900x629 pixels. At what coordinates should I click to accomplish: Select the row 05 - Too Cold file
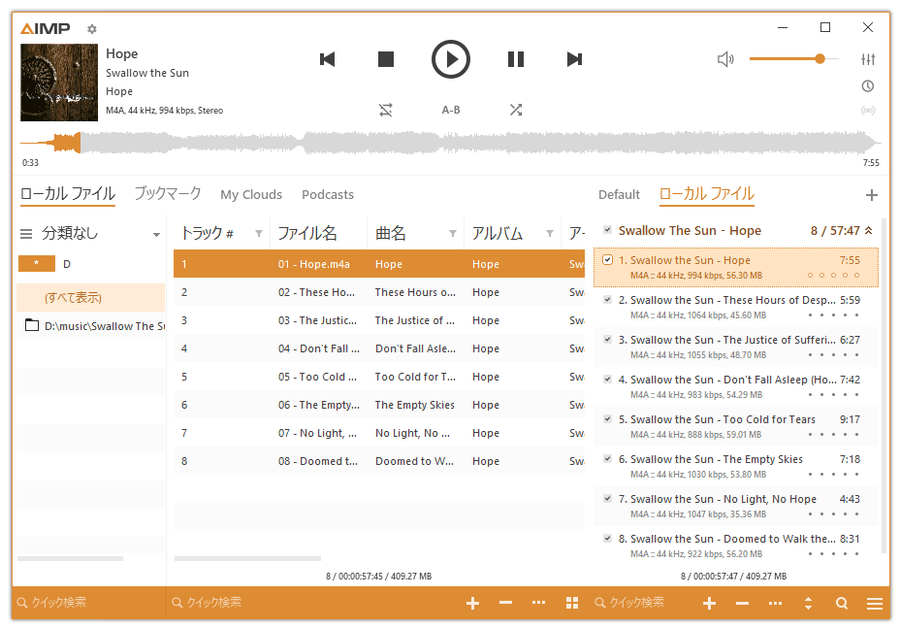(379, 376)
